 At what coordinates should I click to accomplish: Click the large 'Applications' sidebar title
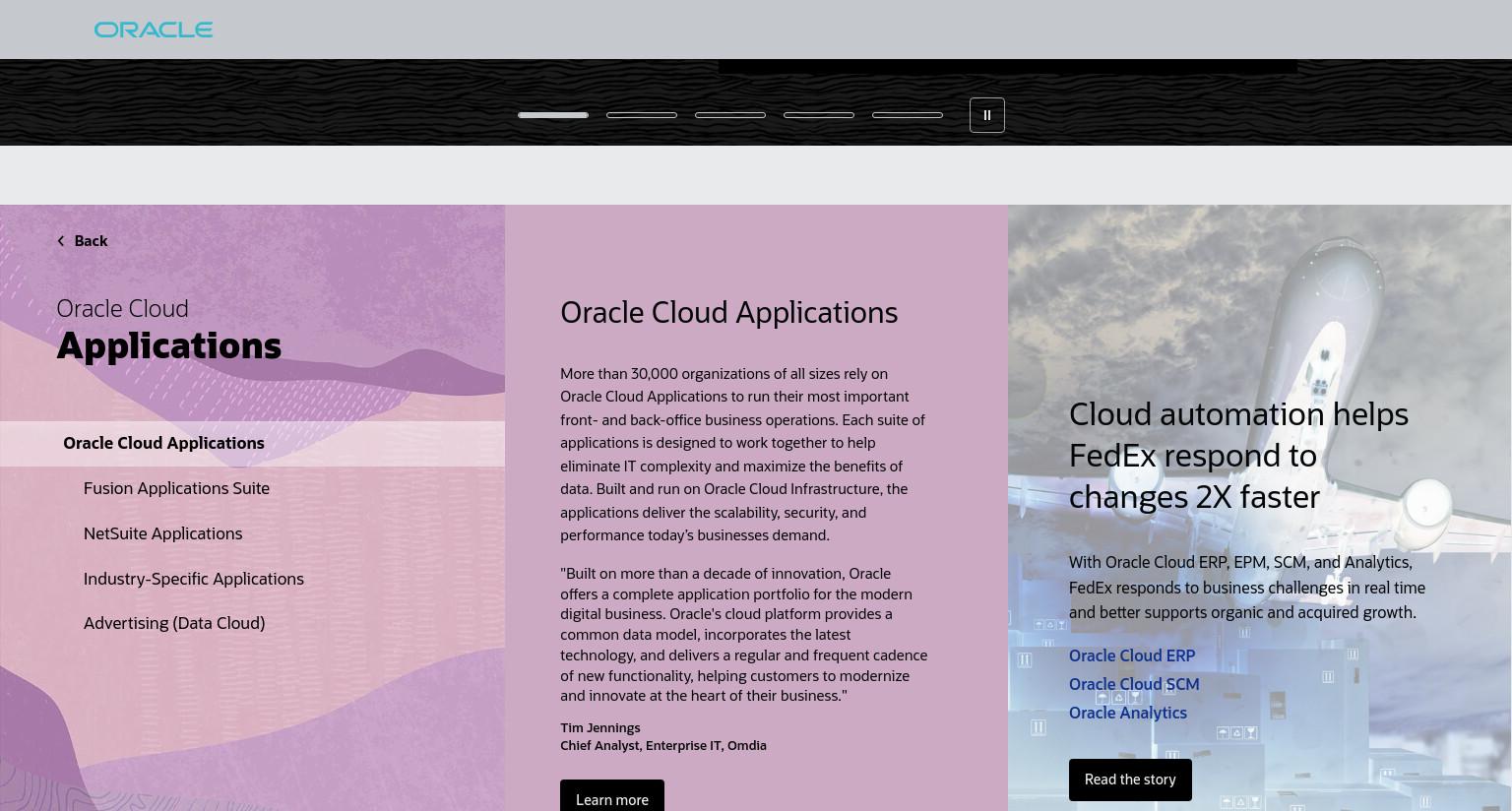(x=169, y=346)
